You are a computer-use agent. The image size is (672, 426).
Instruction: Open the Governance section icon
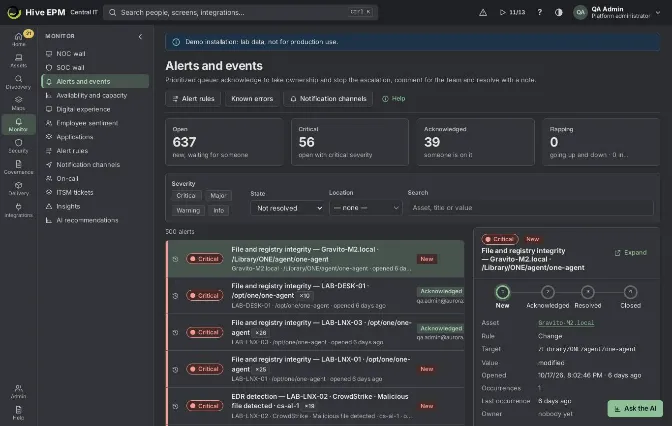coord(18,167)
